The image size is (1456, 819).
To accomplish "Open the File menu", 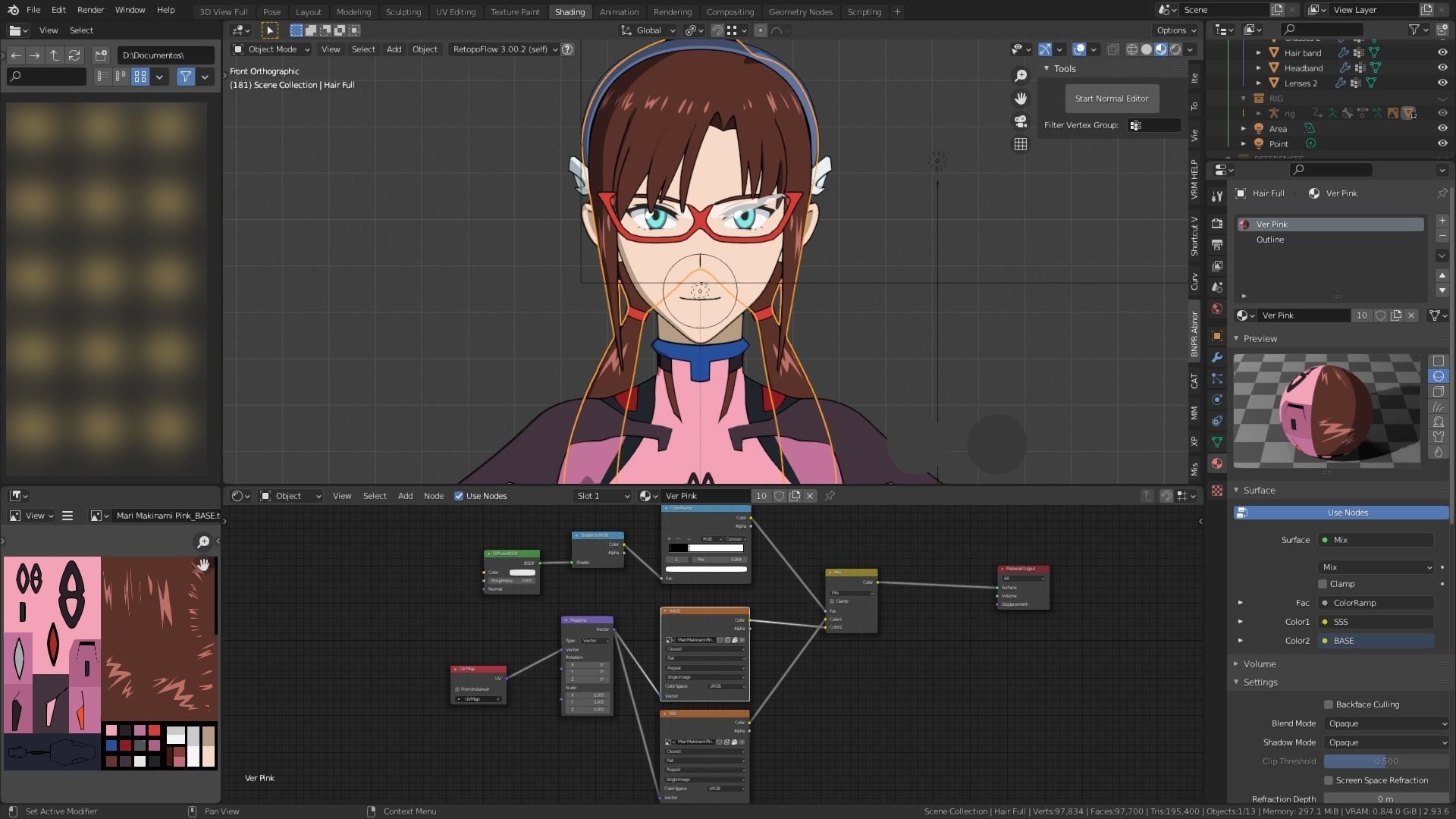I will 33,10.
